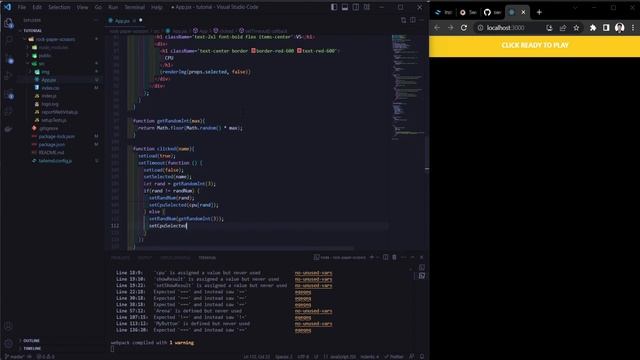This screenshot has width=640, height=360.
Task: Open the Customize Layout icon
Action: tap(367, 7)
